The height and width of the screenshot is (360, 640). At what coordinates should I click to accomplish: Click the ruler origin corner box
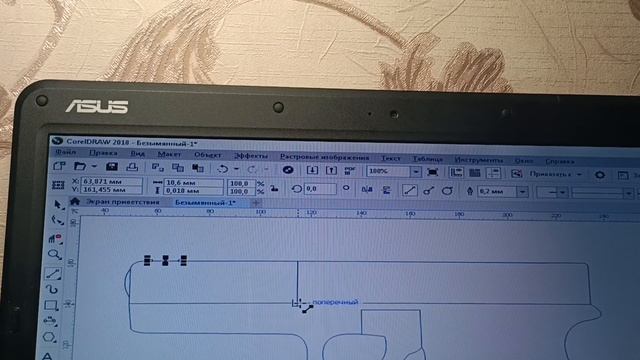point(74,211)
